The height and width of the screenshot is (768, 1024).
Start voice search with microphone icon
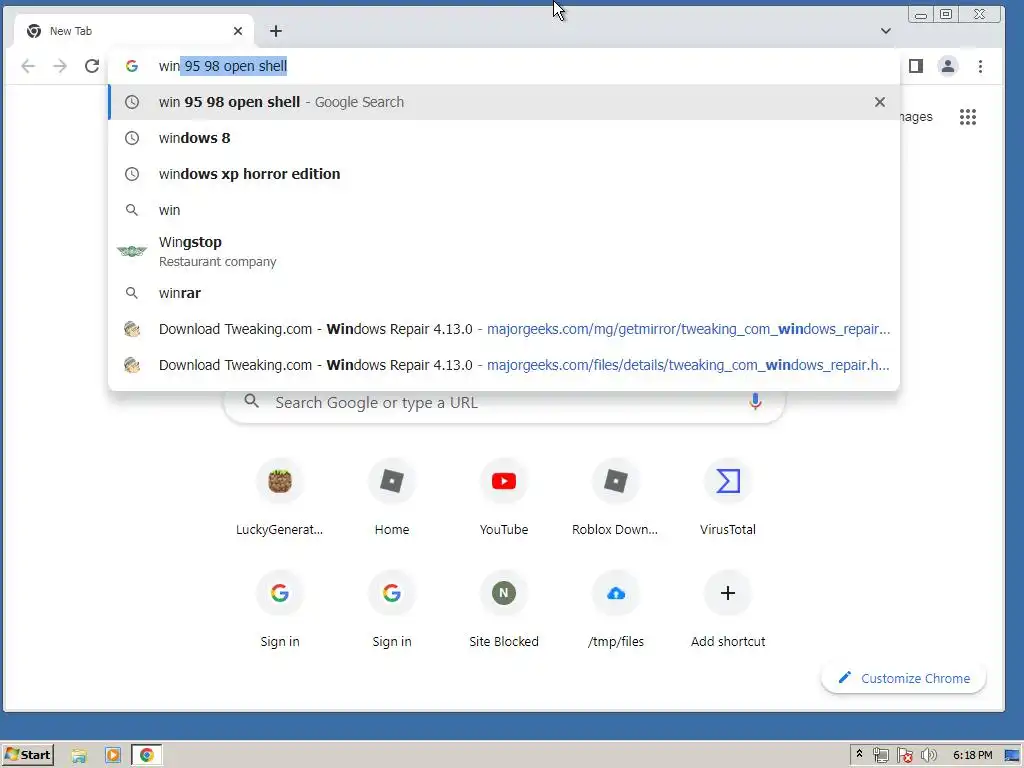click(756, 402)
